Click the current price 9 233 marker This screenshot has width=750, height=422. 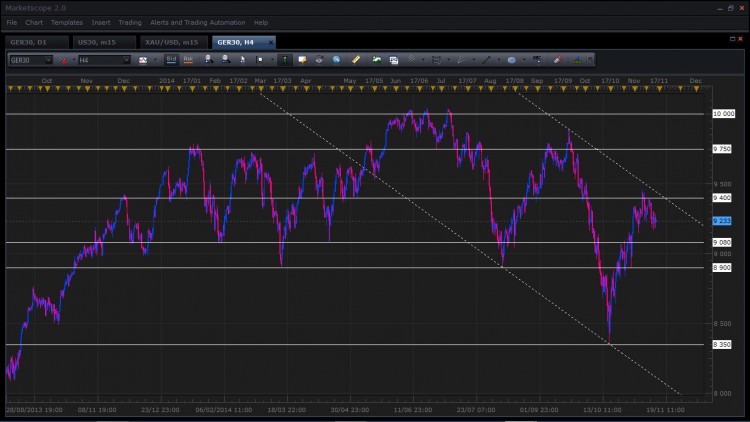pyautogui.click(x=722, y=221)
